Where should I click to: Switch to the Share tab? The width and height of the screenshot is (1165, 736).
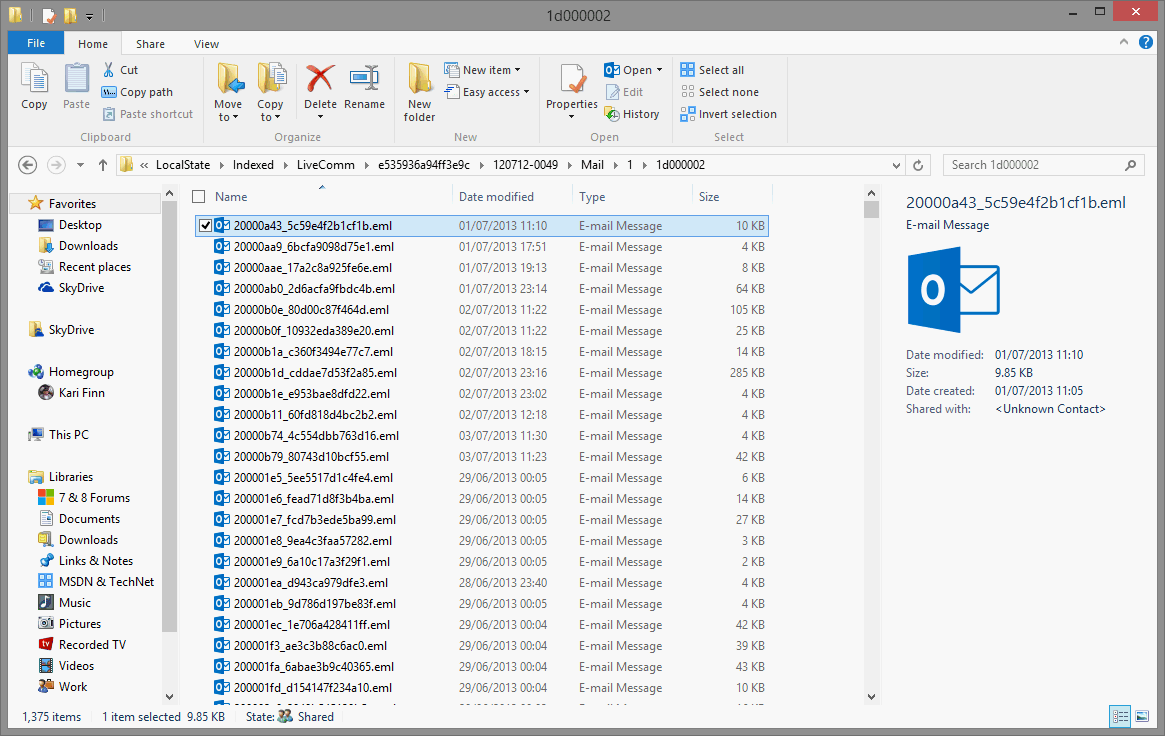pos(150,44)
